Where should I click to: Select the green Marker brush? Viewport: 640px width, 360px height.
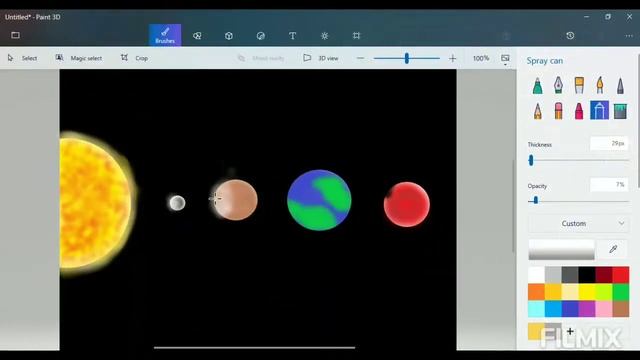pyautogui.click(x=538, y=86)
